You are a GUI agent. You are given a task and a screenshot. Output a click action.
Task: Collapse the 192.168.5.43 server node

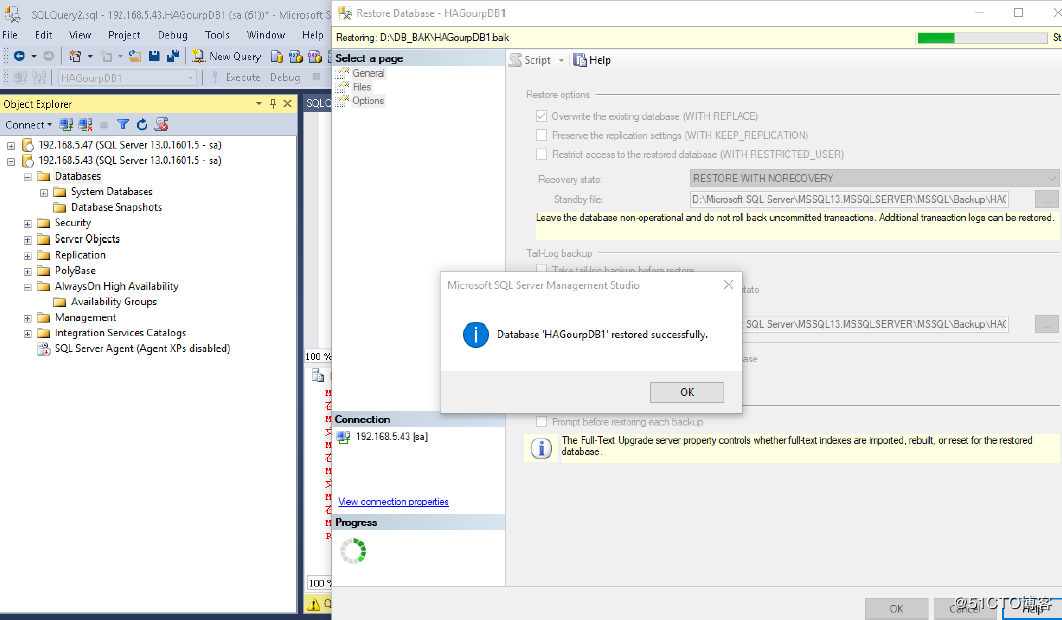click(x=11, y=161)
